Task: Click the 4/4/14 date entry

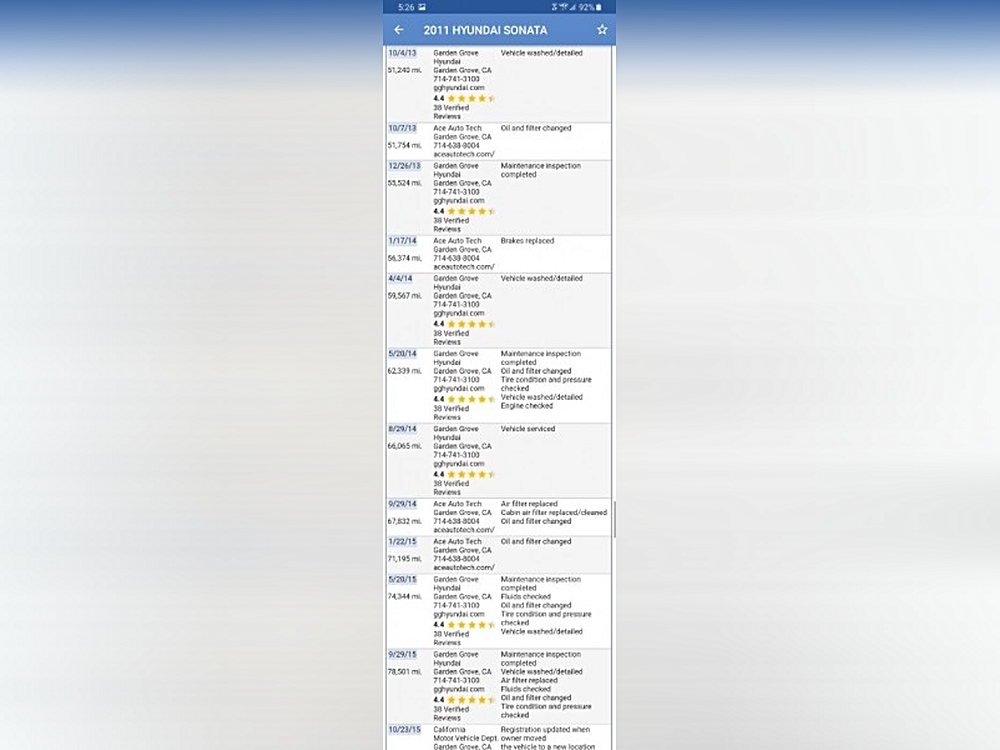Action: tap(400, 279)
